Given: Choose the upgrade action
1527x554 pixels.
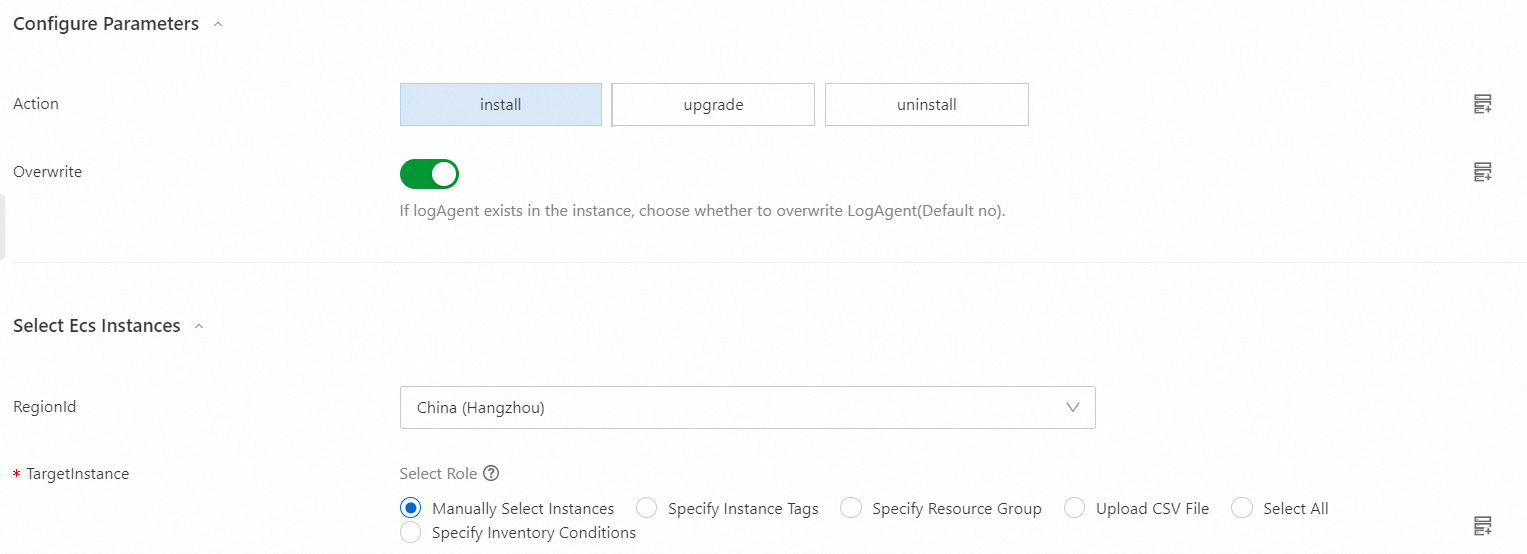Looking at the screenshot, I should (713, 104).
